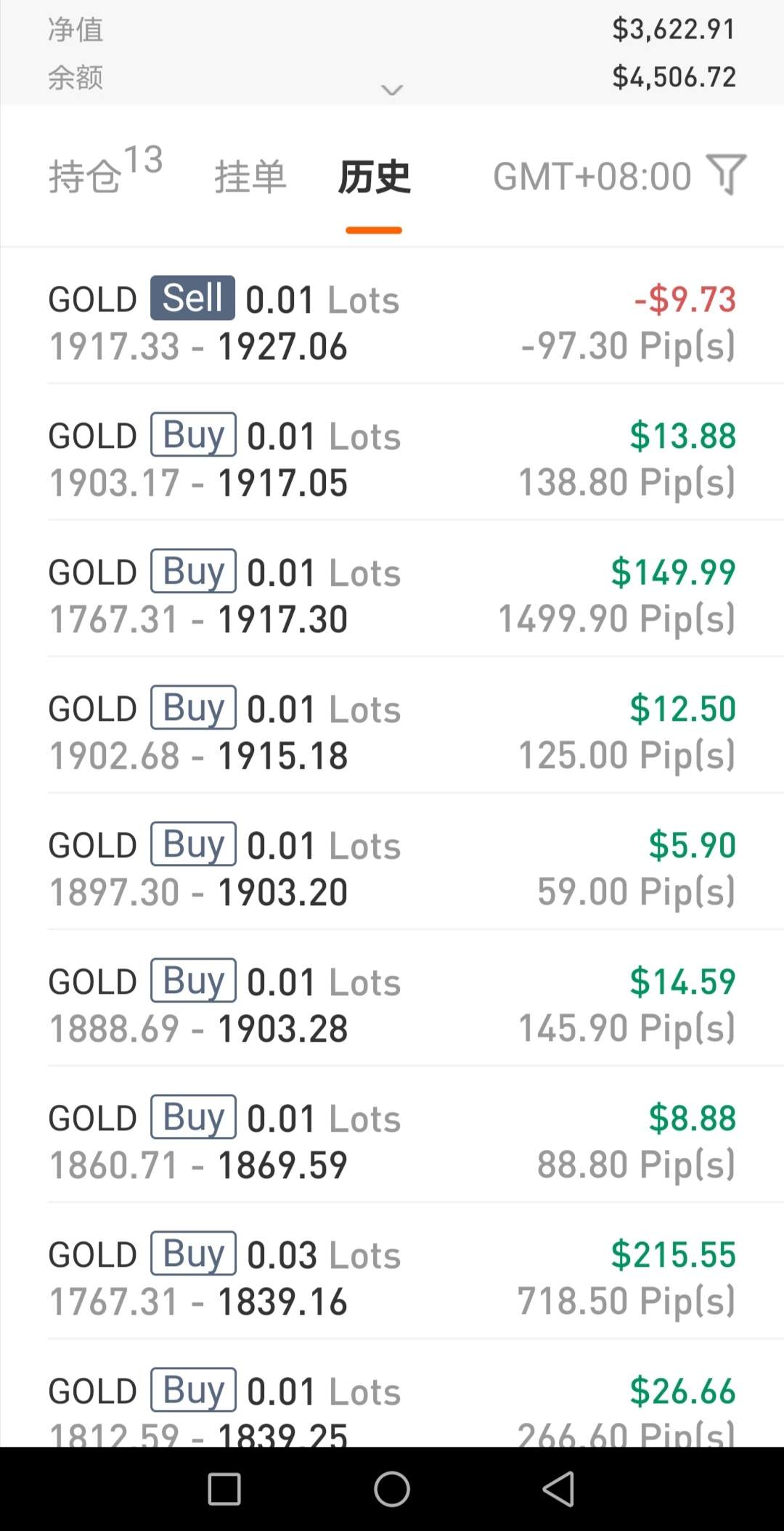The width and height of the screenshot is (784, 1531).
Task: Open Android recent apps square button
Action: (224, 1489)
